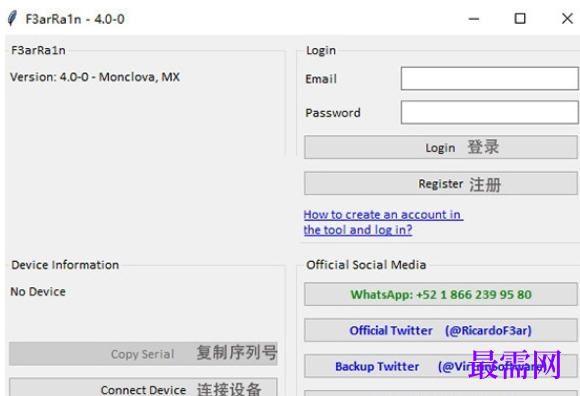This screenshot has height=396, width=580.
Task: Click the Copy Serial 复制序列号 button
Action: (x=143, y=354)
